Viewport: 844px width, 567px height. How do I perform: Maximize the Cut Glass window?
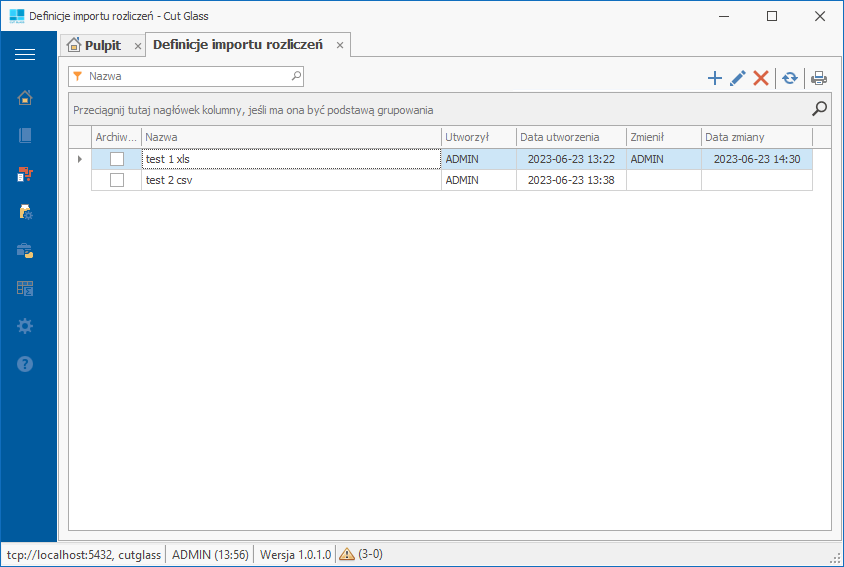point(772,16)
